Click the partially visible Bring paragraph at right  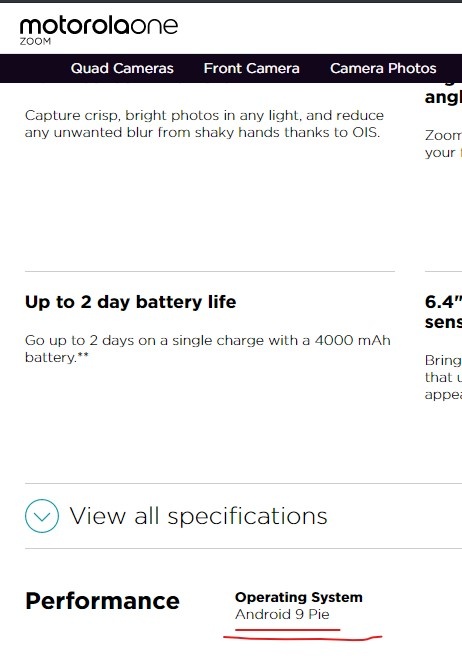(x=443, y=377)
